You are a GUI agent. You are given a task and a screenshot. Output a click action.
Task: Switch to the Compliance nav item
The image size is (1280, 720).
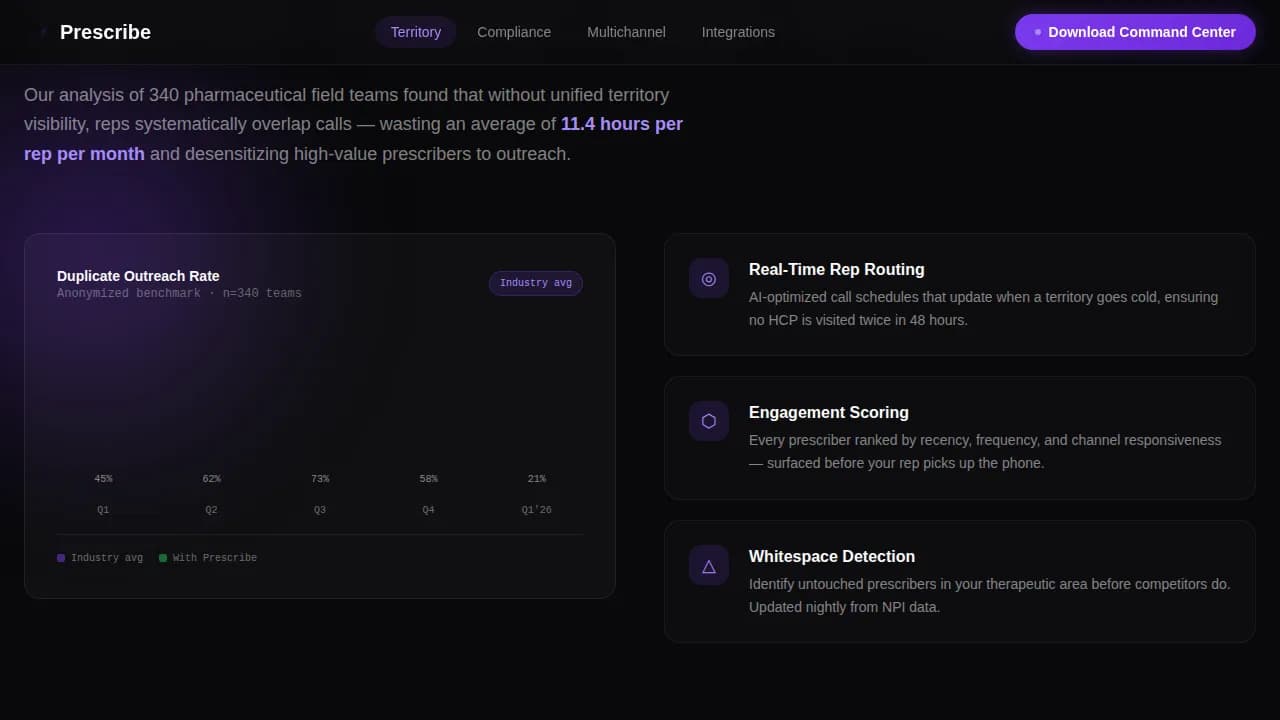tap(514, 32)
